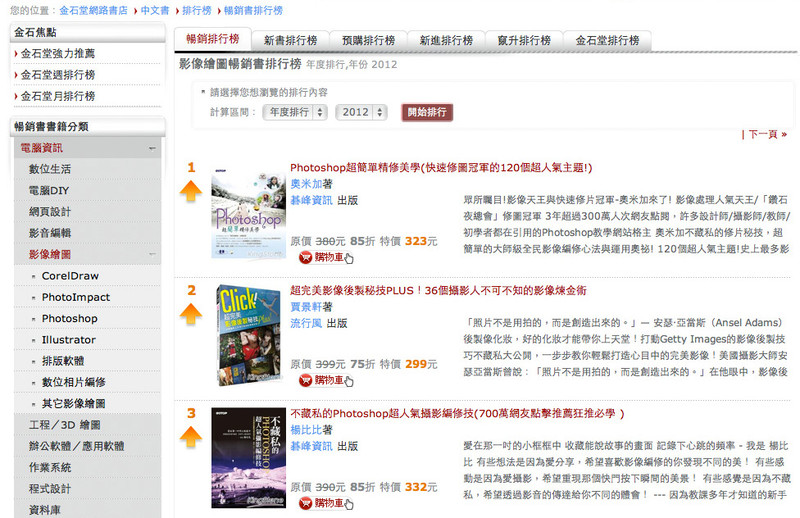800x518 pixels.
Task: Open 金石堂強力推薦 in sidebar
Action: (x=58, y=54)
